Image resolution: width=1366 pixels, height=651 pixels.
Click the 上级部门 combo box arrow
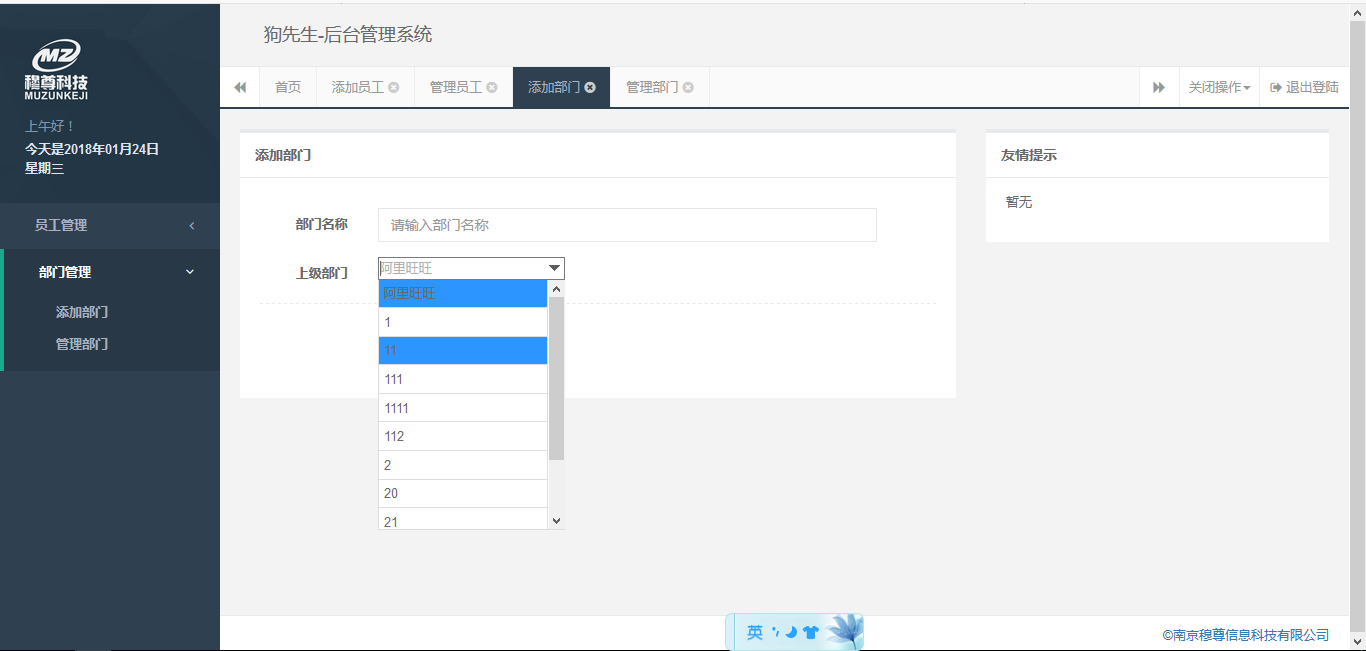tap(554, 268)
